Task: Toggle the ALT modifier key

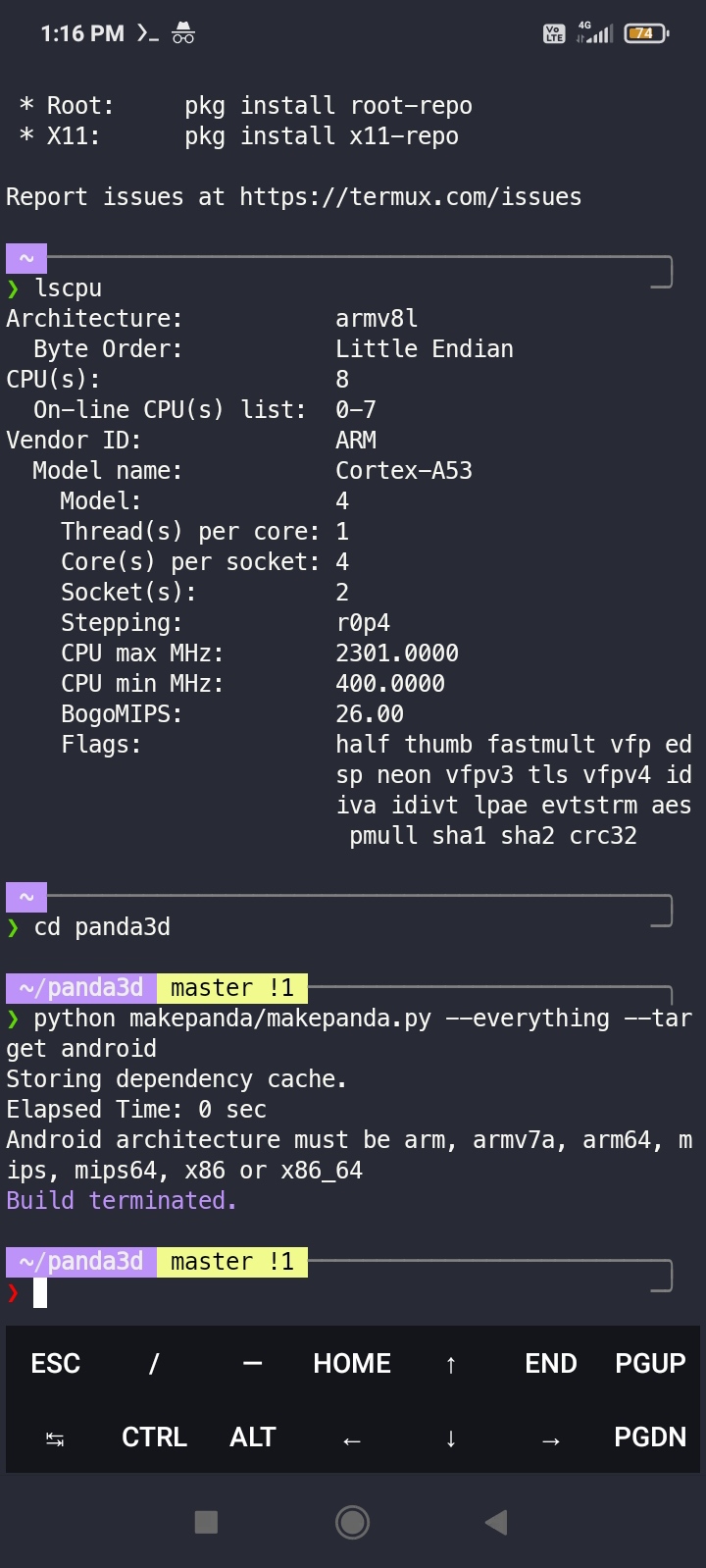Action: pyautogui.click(x=253, y=1437)
